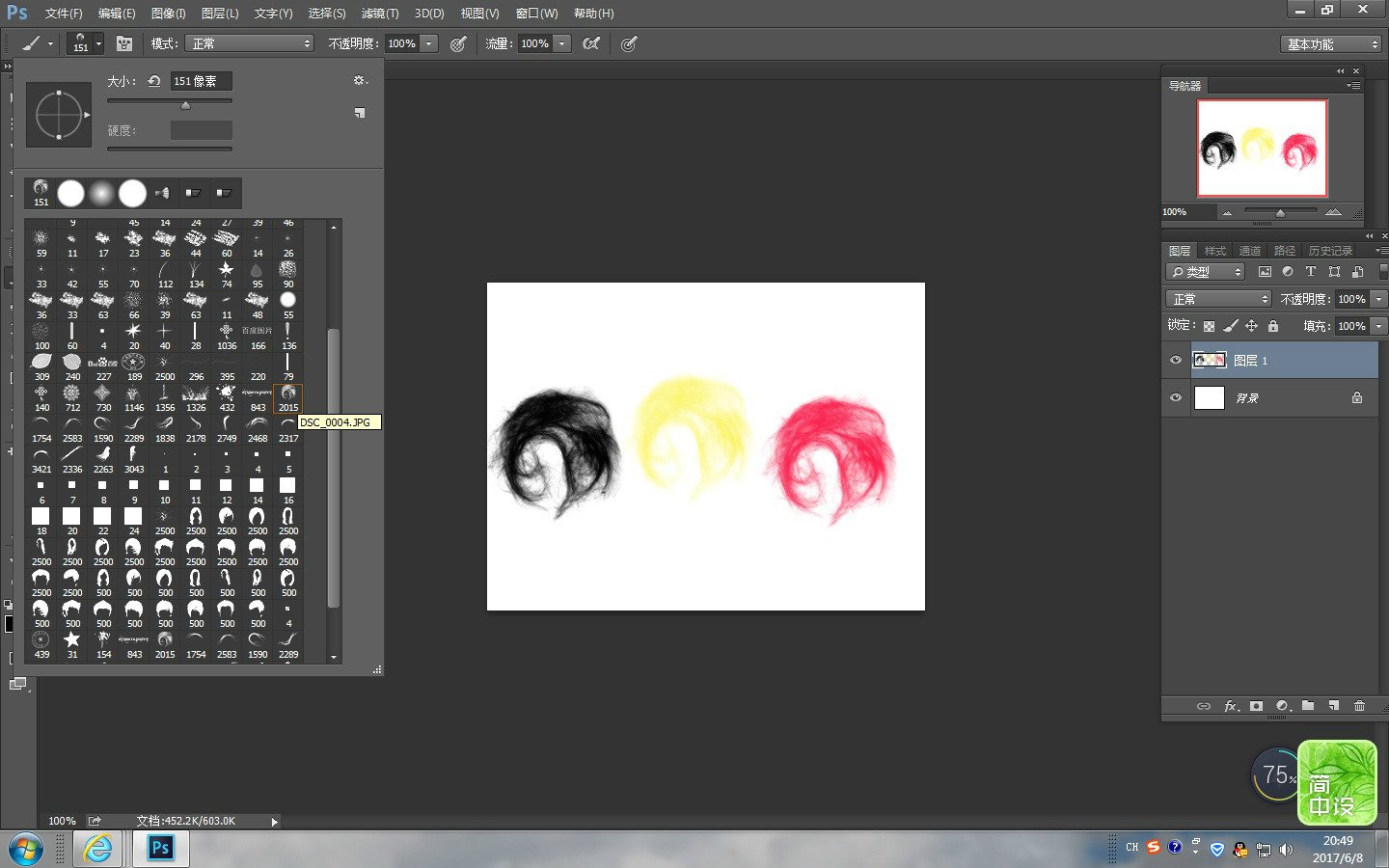Hide the 图层 1 layer
The image size is (1389, 868).
point(1175,360)
